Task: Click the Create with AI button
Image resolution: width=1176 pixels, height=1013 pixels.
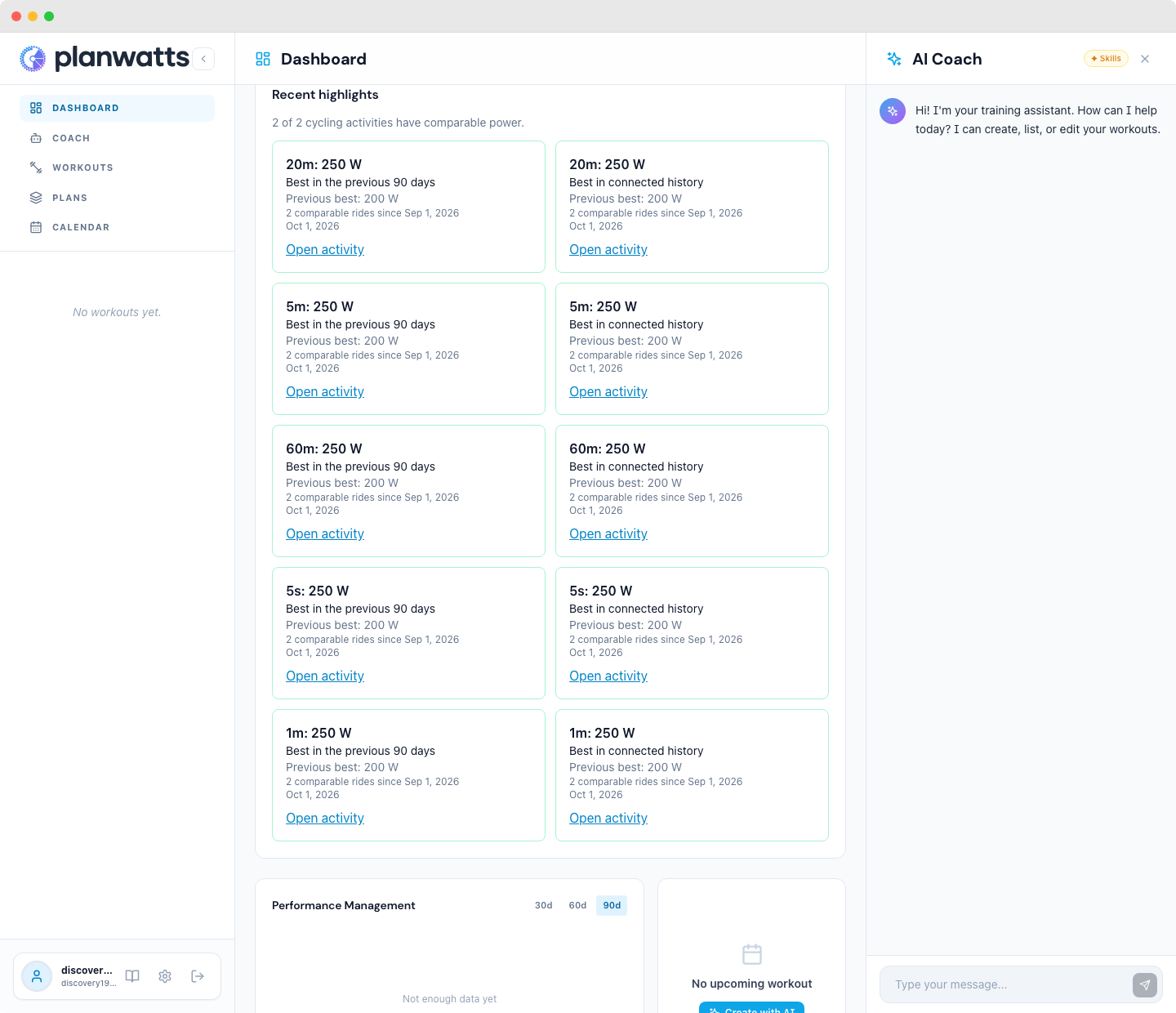Action: pyautogui.click(x=751, y=1008)
